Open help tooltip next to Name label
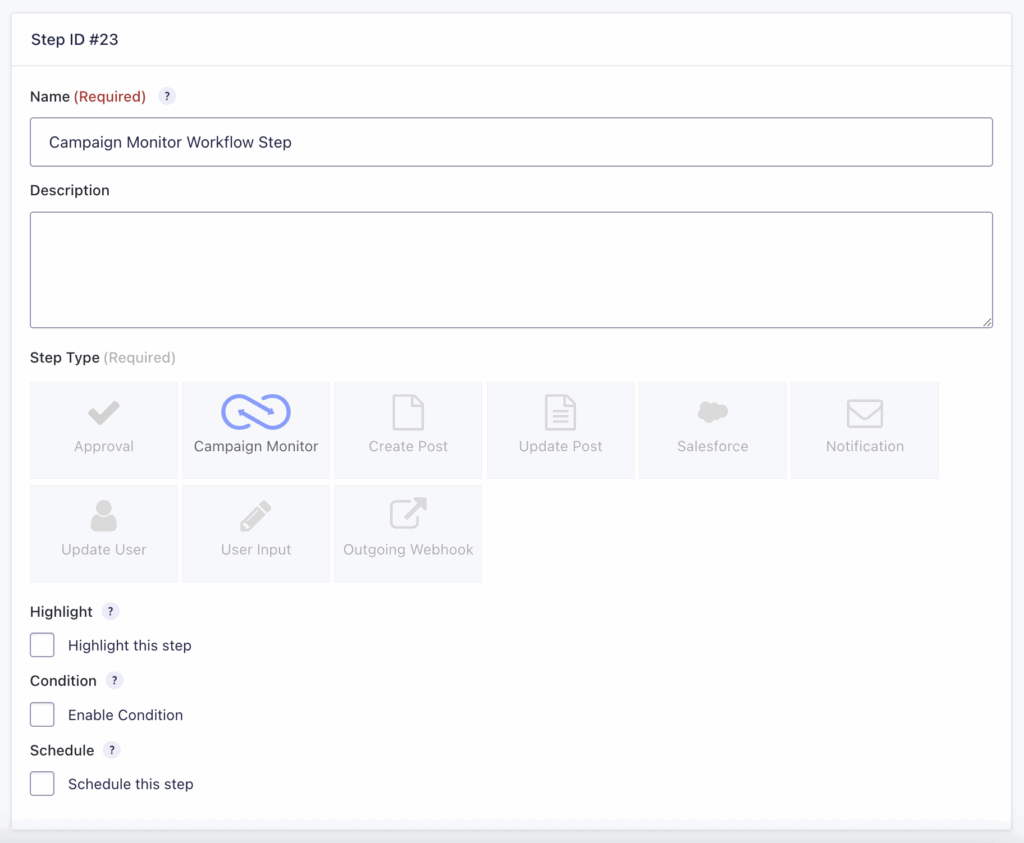1024x843 pixels. (167, 97)
